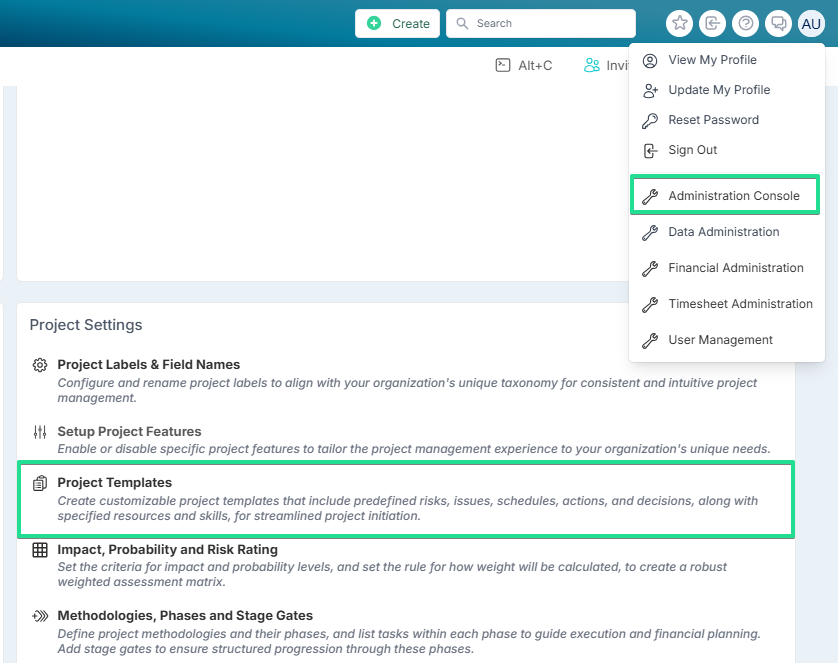838x663 pixels.
Task: Click the 'Define project methodologies' description
Action: [409, 641]
